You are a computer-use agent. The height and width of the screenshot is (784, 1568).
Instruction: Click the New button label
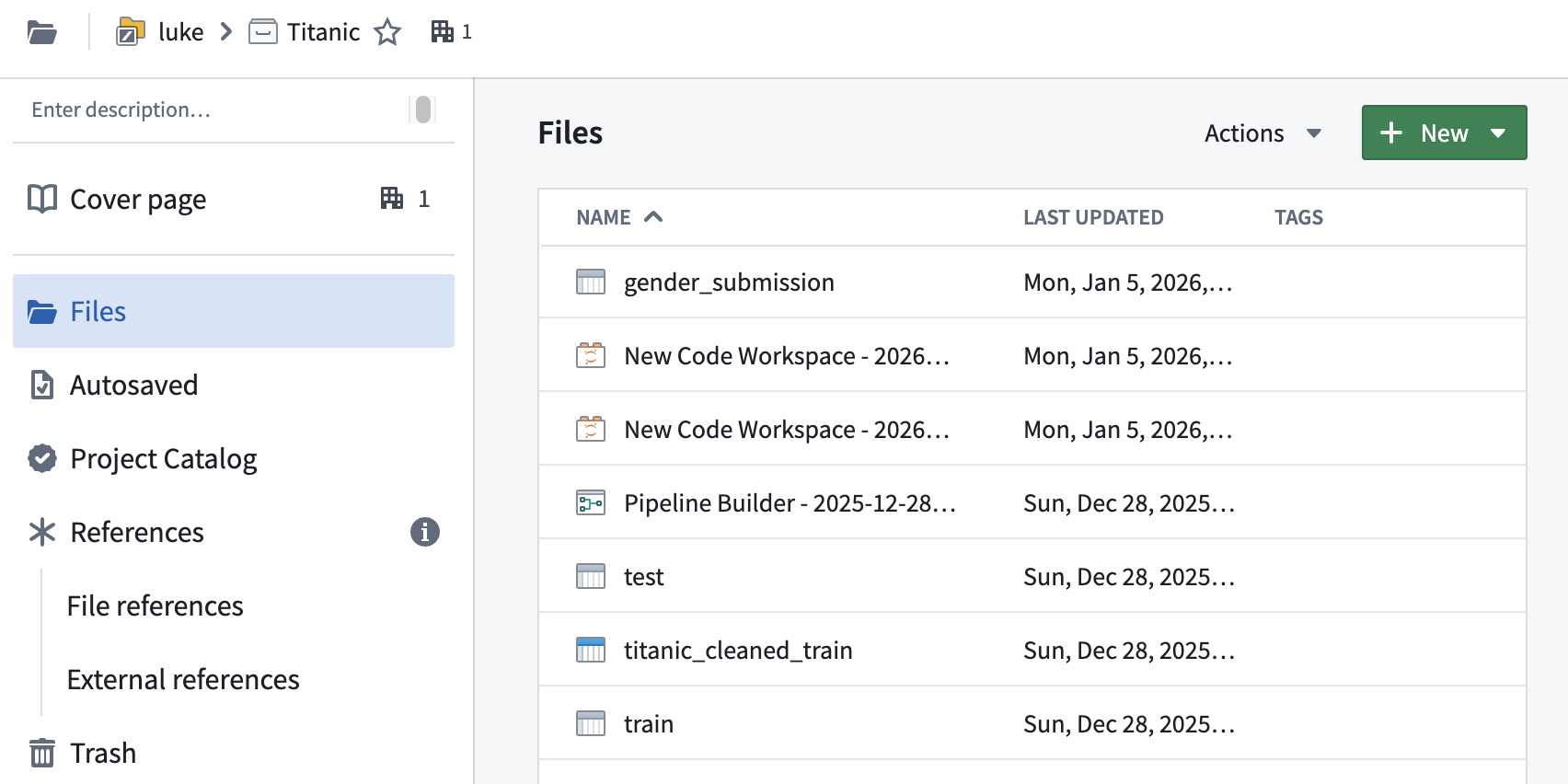1444,133
